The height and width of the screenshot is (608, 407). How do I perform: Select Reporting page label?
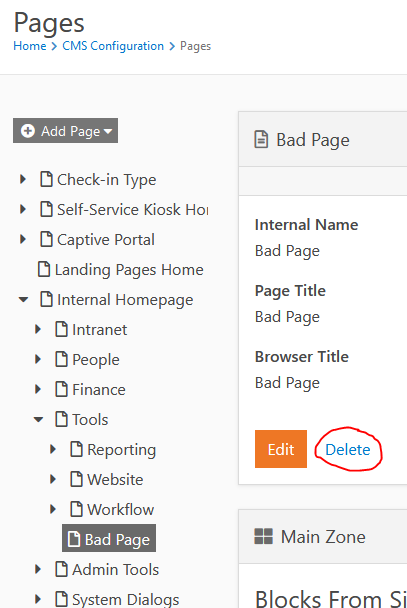tap(122, 450)
